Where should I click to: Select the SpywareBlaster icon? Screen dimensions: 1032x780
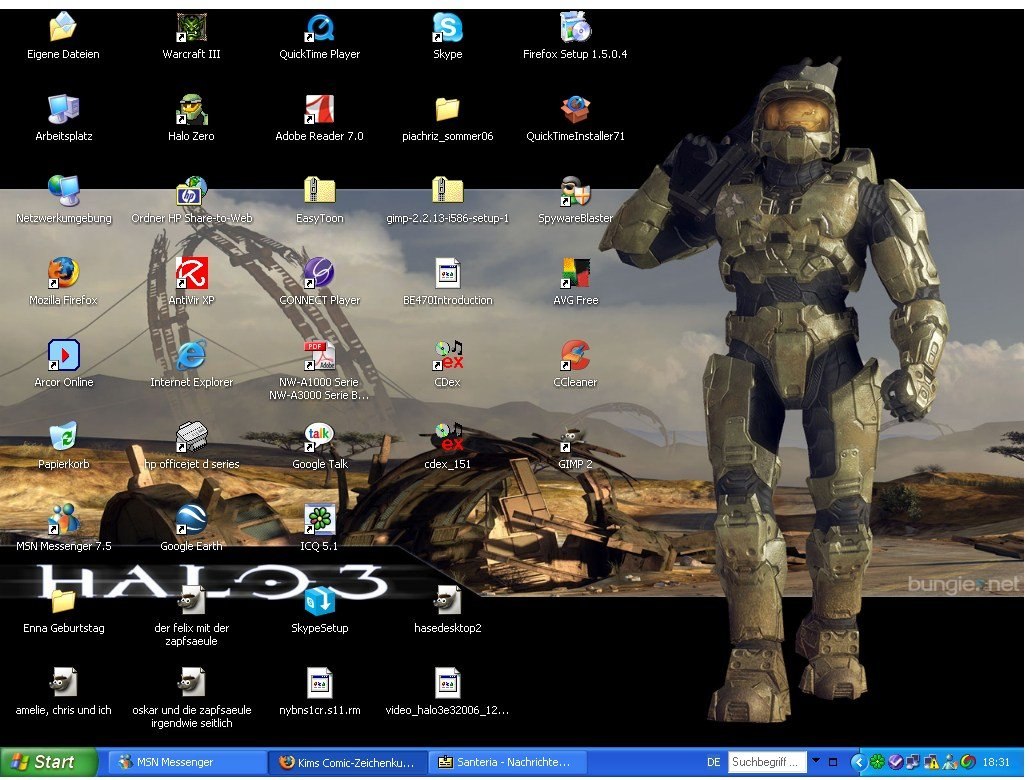(x=575, y=192)
